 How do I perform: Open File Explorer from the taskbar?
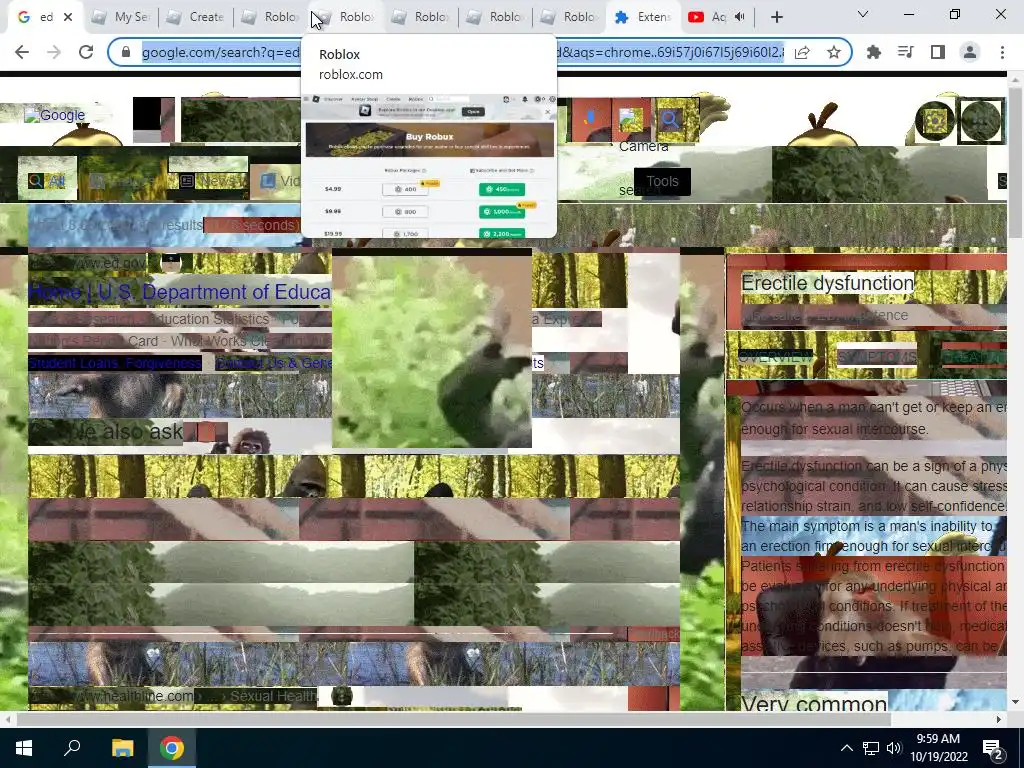122,748
